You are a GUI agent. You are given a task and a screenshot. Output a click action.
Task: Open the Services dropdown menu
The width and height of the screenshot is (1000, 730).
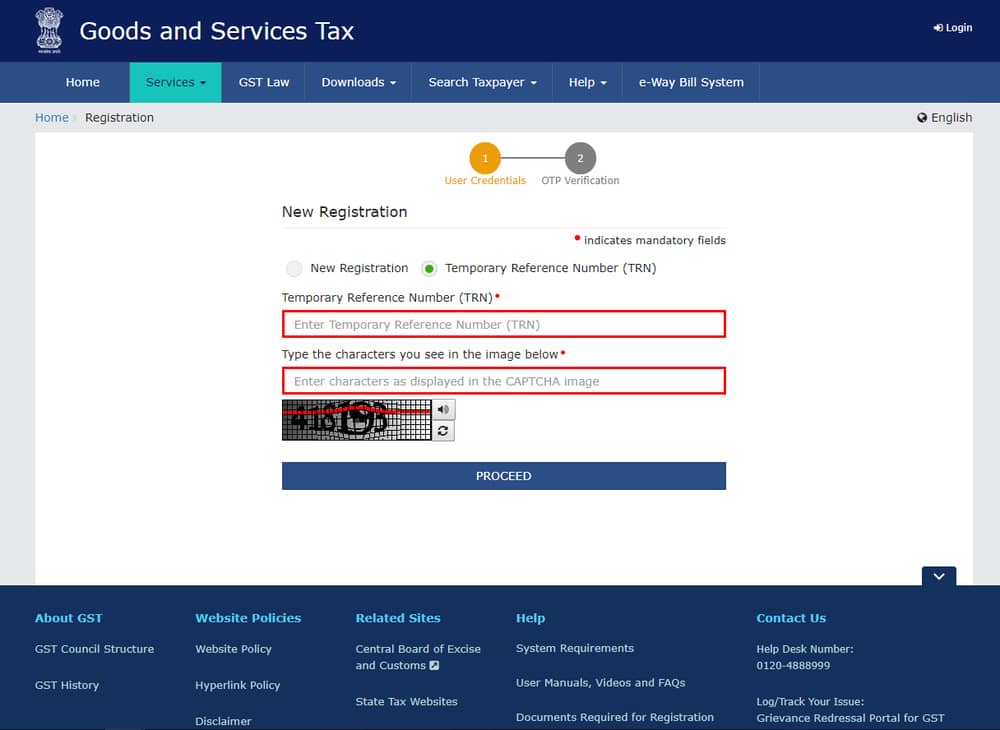tap(175, 82)
